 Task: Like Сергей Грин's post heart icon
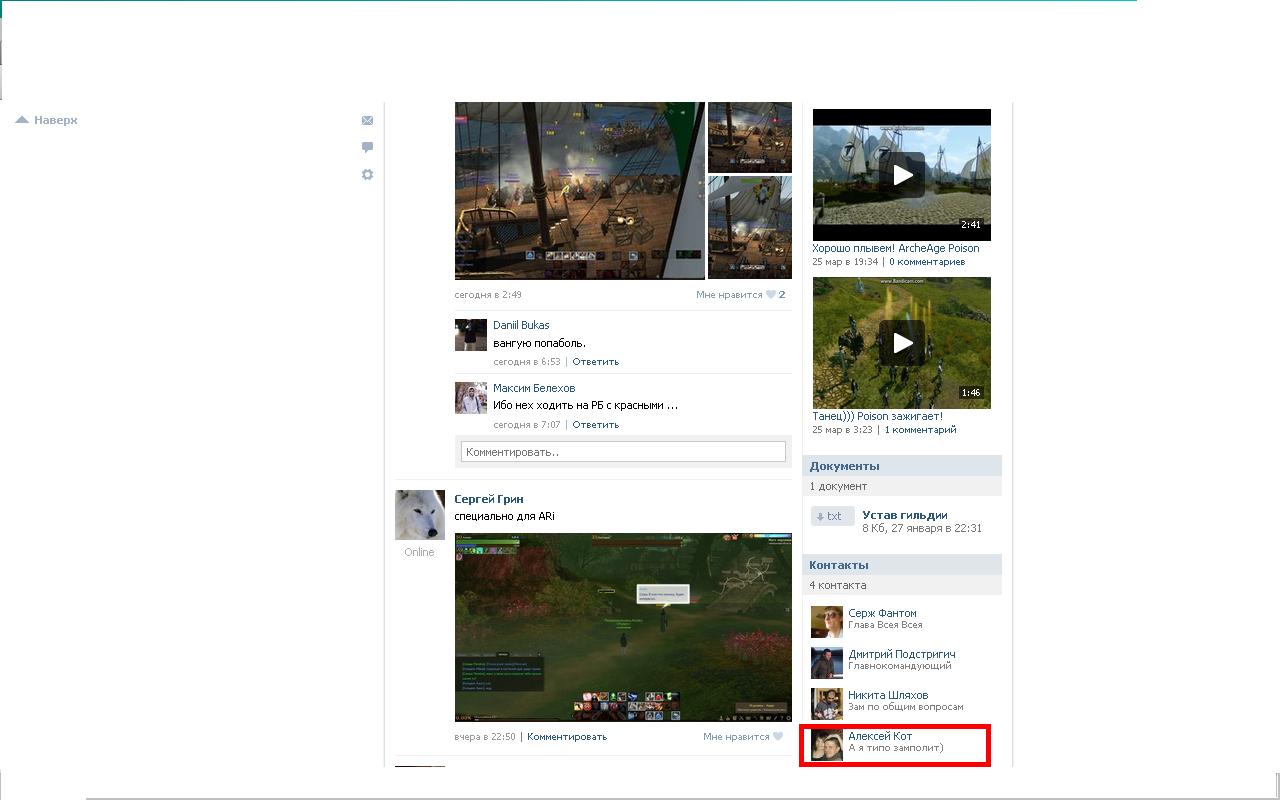pos(778,737)
